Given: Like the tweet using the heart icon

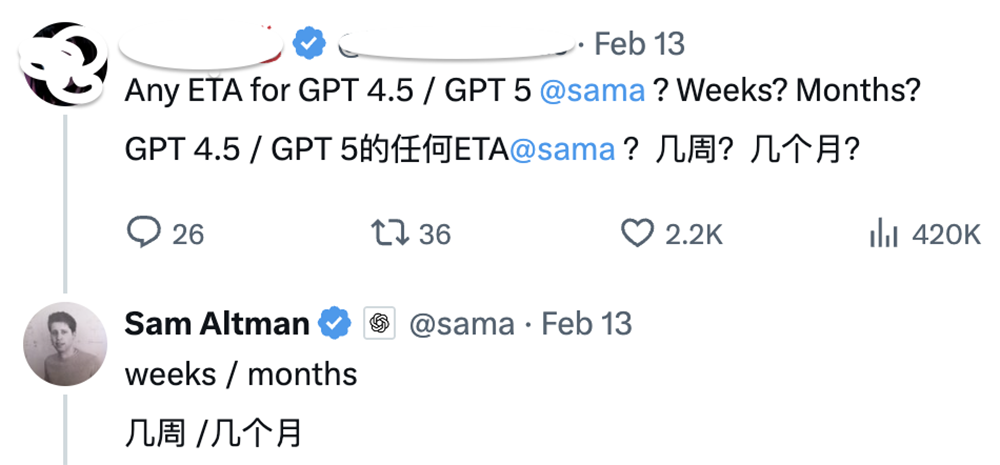Looking at the screenshot, I should tap(637, 233).
